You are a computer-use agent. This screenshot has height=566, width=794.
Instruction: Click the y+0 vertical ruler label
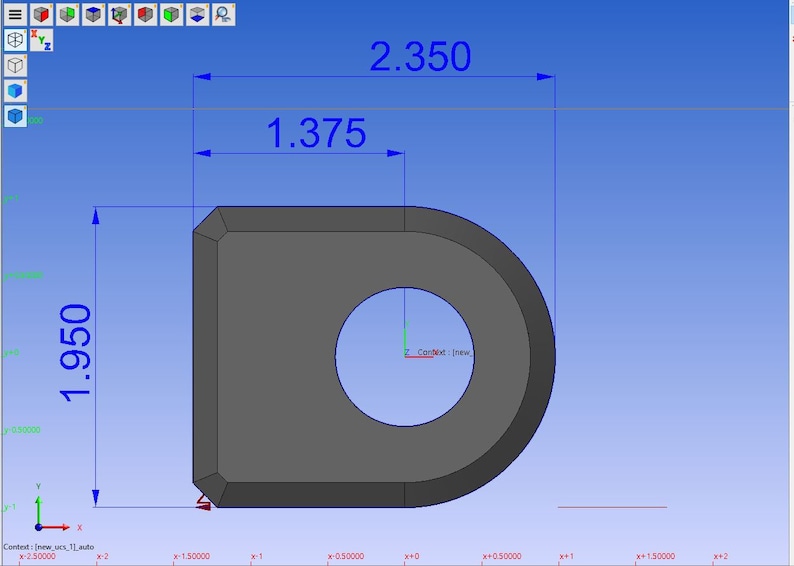point(11,352)
